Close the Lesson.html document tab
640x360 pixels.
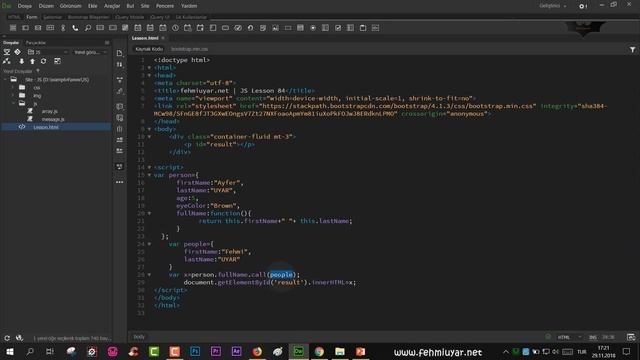[163, 38]
